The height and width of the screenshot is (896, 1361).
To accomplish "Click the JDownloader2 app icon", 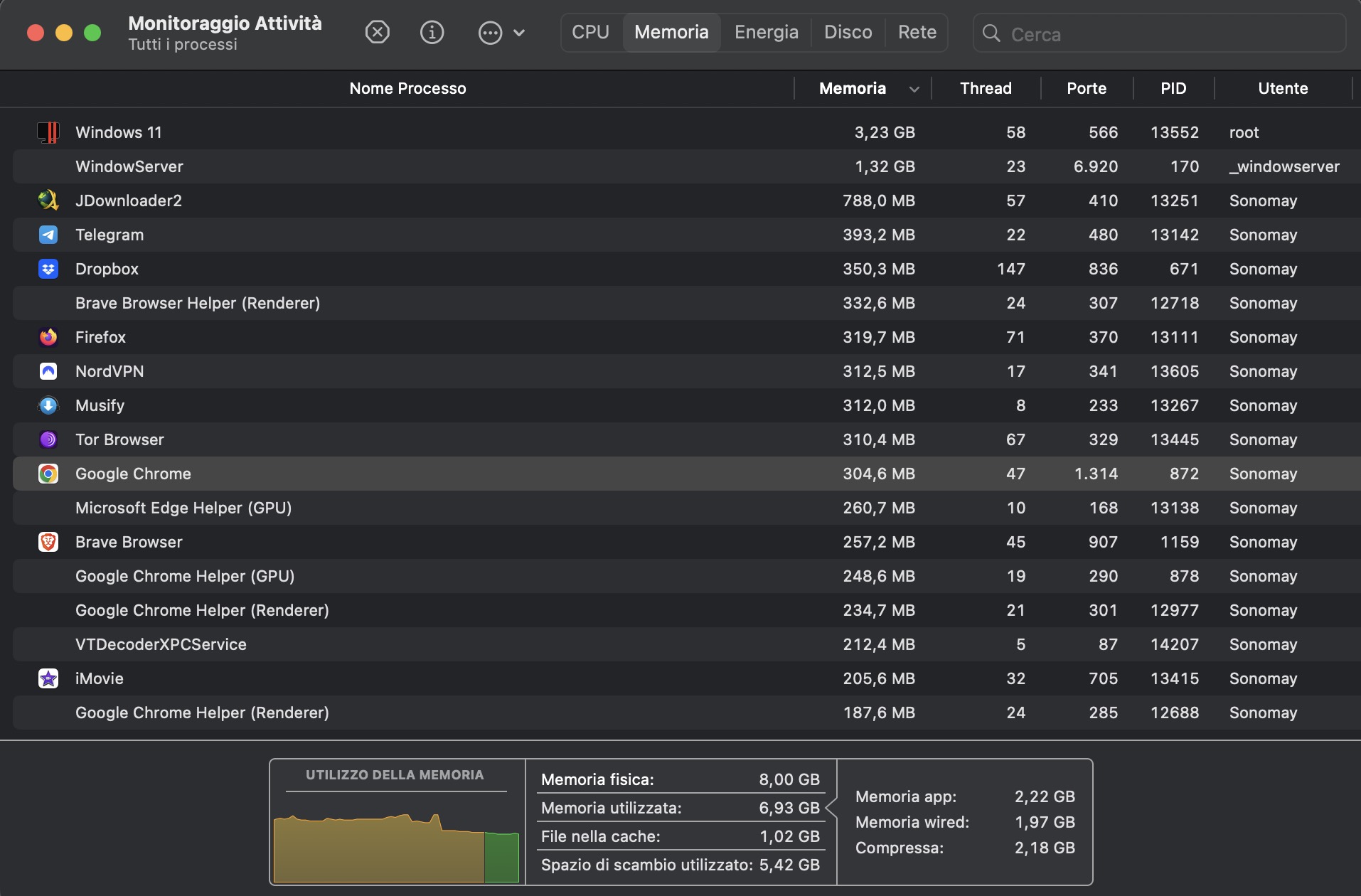I will [48, 201].
